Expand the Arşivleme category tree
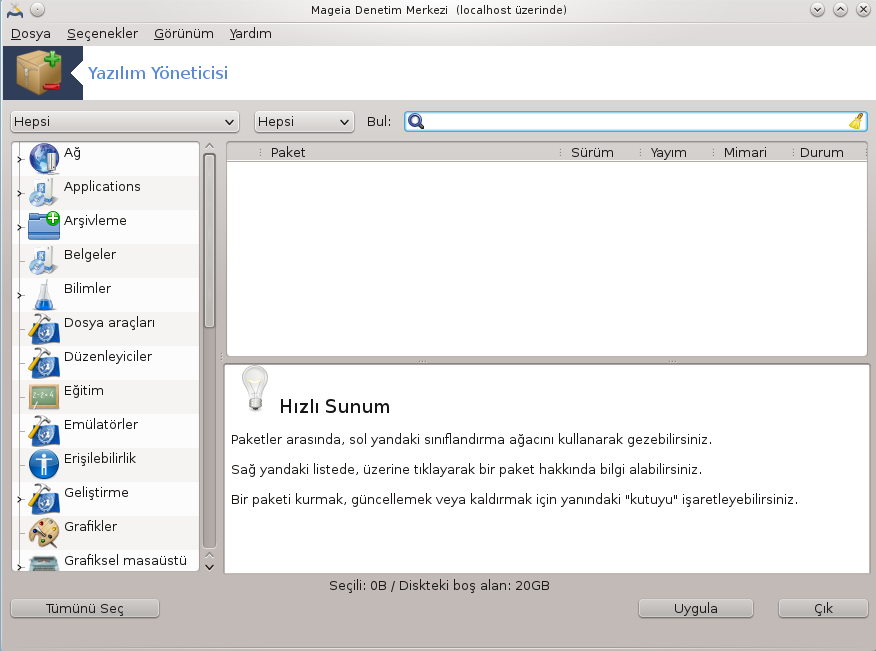 coord(20,227)
